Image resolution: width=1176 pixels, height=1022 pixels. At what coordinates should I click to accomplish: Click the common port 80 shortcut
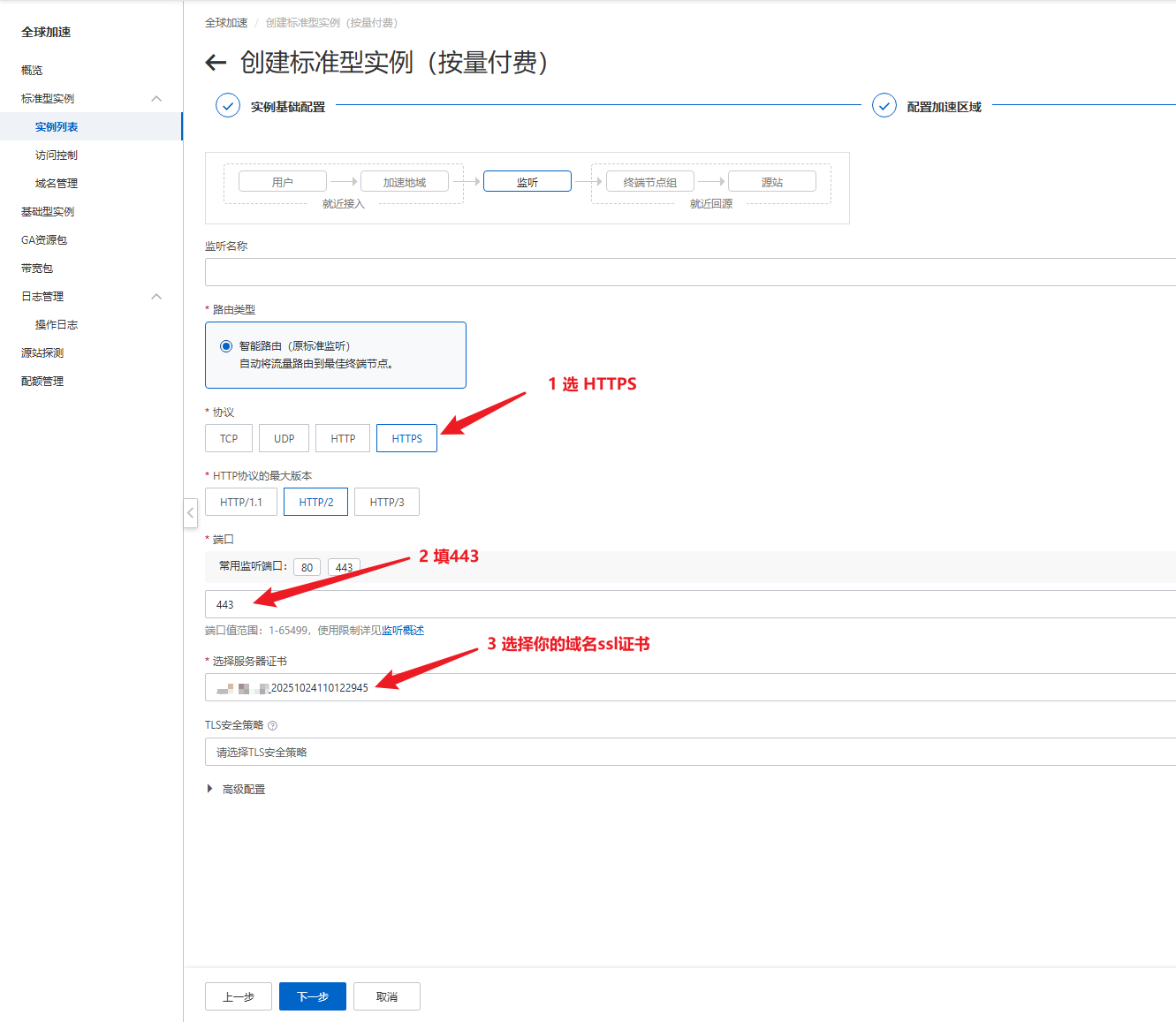click(x=307, y=568)
